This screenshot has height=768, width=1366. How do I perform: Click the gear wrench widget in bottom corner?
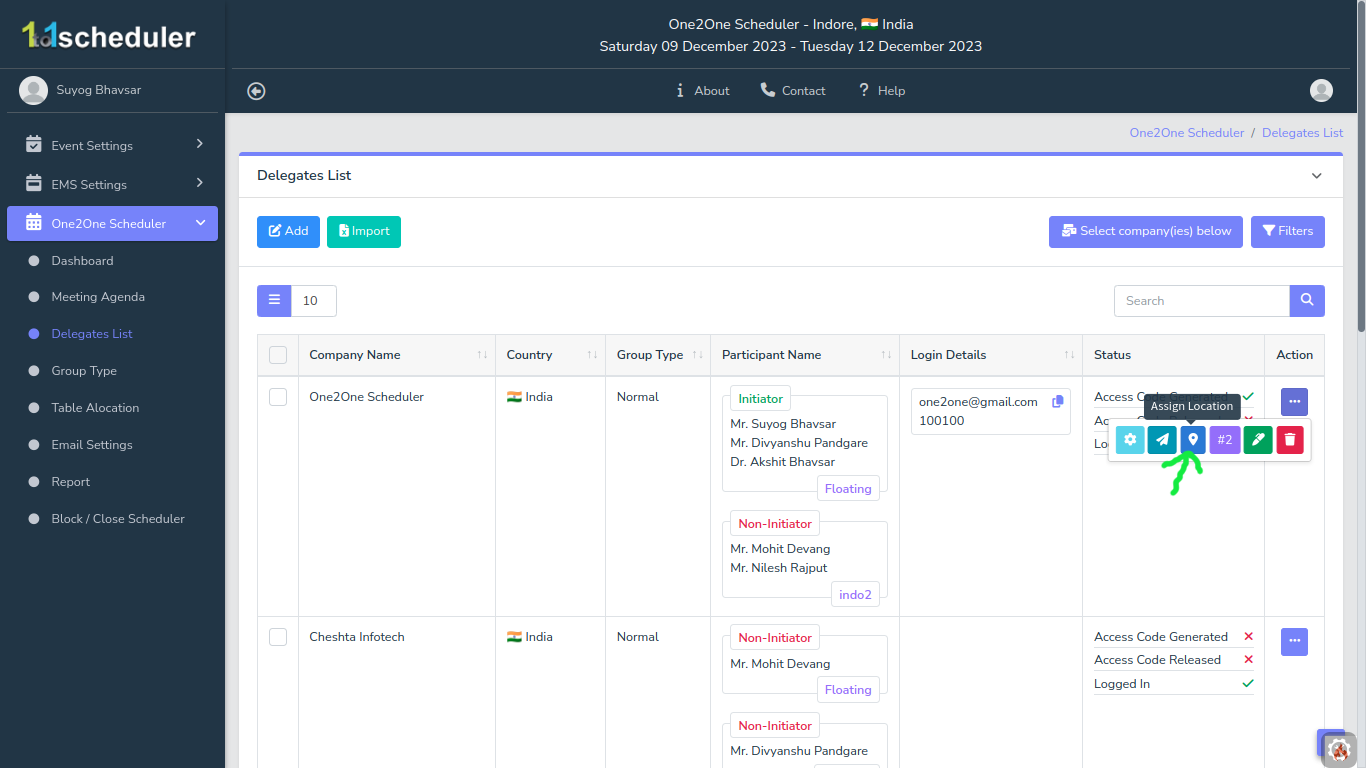point(1339,748)
